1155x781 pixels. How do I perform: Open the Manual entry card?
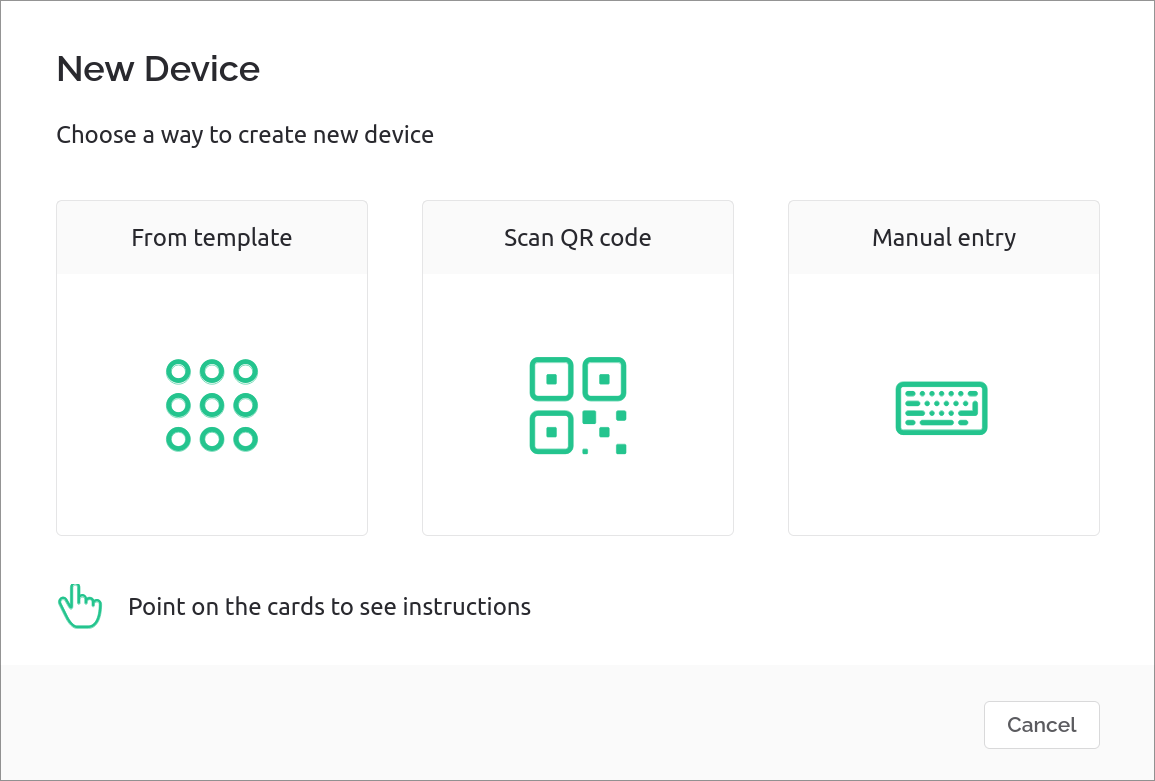click(x=943, y=367)
